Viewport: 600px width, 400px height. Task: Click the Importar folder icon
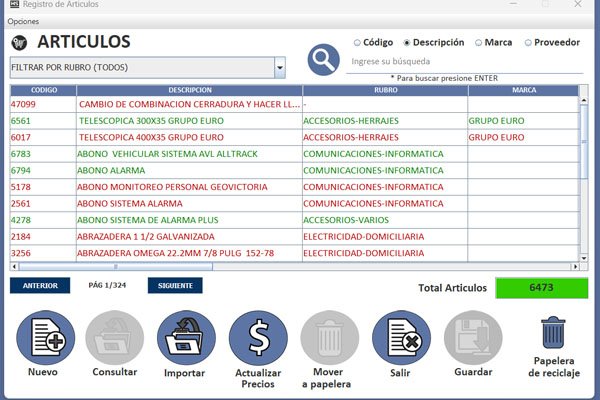(186, 338)
